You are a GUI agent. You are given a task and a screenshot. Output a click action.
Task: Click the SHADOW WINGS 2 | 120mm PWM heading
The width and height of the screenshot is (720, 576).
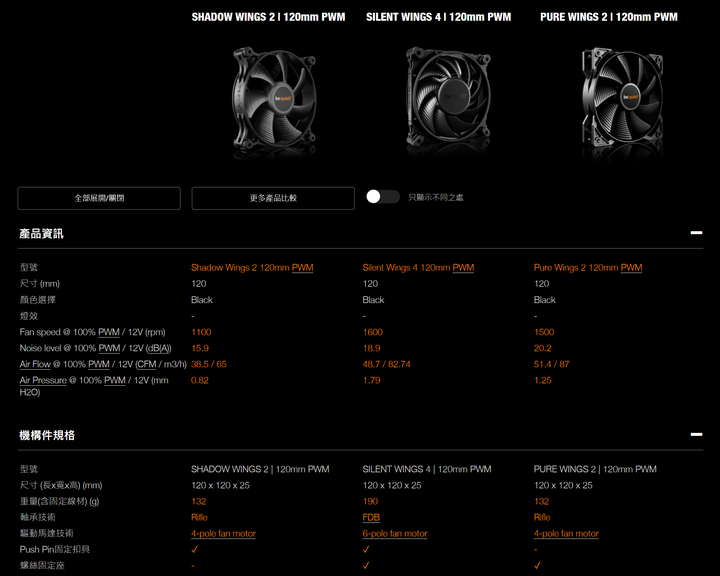[x=268, y=17]
